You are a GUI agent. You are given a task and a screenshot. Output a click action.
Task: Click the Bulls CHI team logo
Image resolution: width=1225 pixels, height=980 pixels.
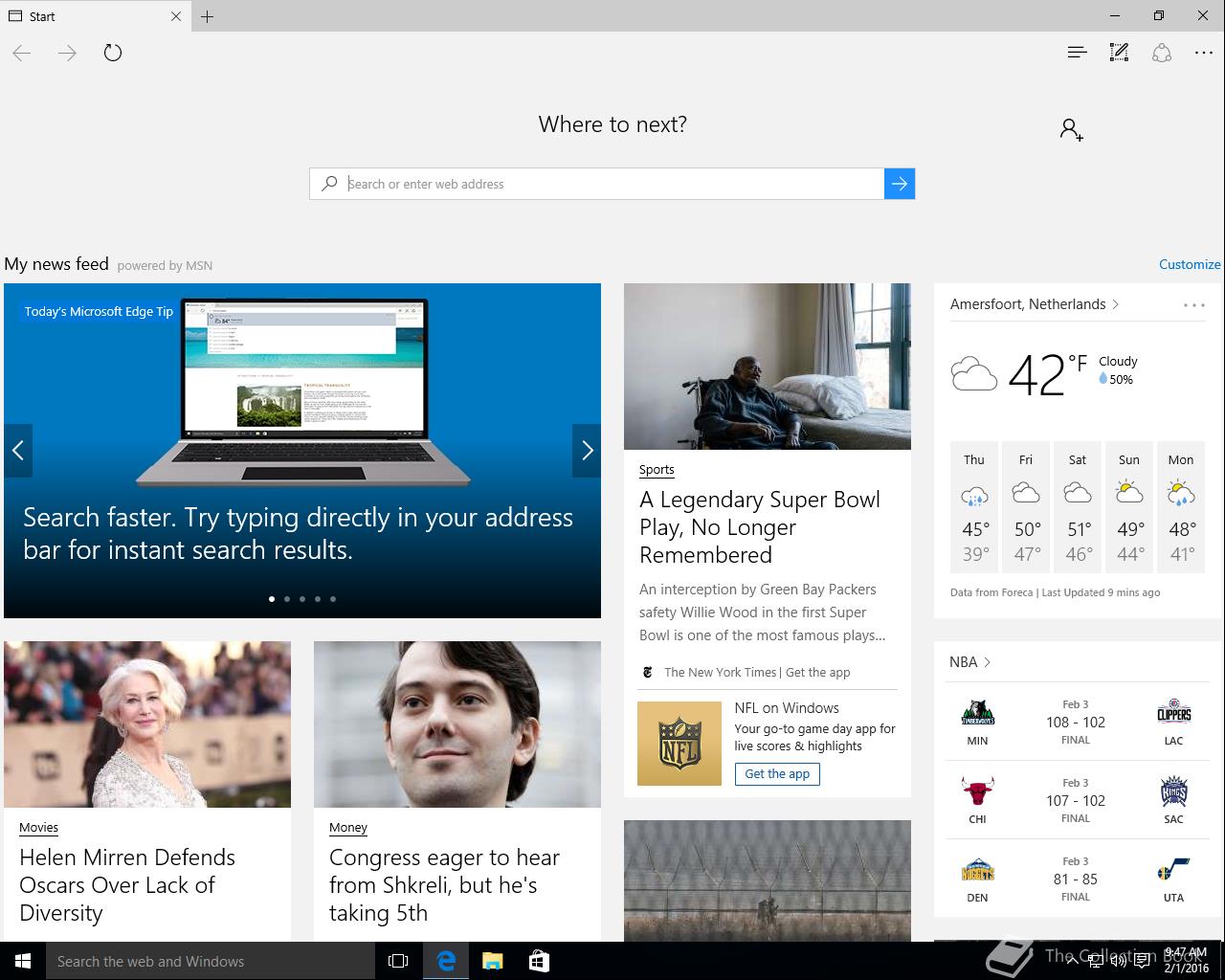point(978,792)
